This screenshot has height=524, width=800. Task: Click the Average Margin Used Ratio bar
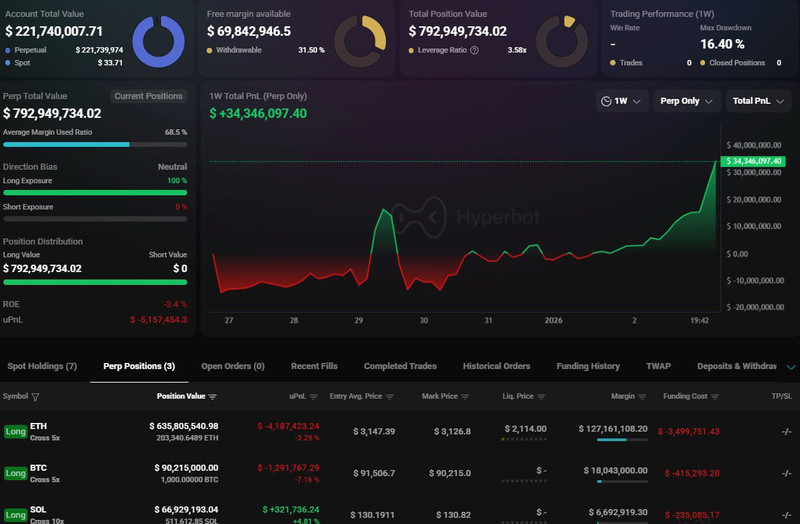95,144
